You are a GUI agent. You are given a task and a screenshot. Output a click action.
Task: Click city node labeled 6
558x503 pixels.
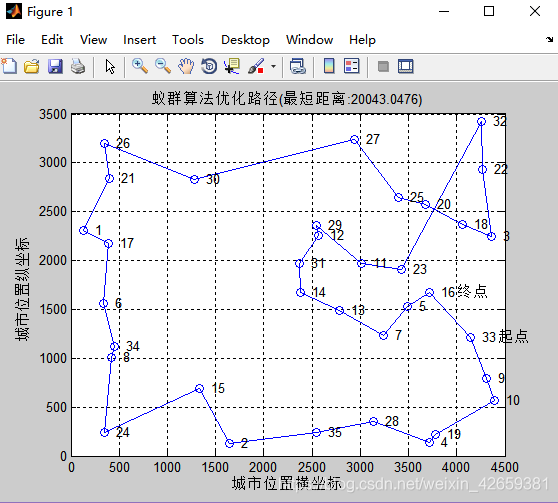(103, 303)
